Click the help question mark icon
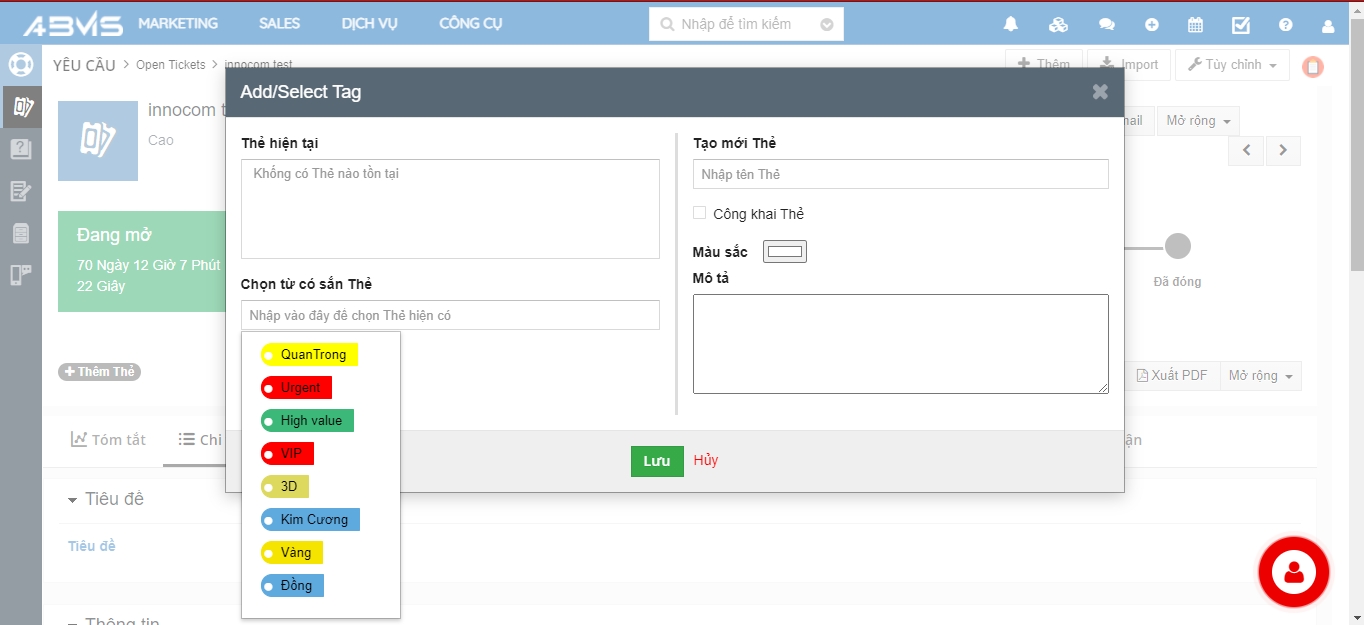The image size is (1364, 625). [x=1286, y=25]
